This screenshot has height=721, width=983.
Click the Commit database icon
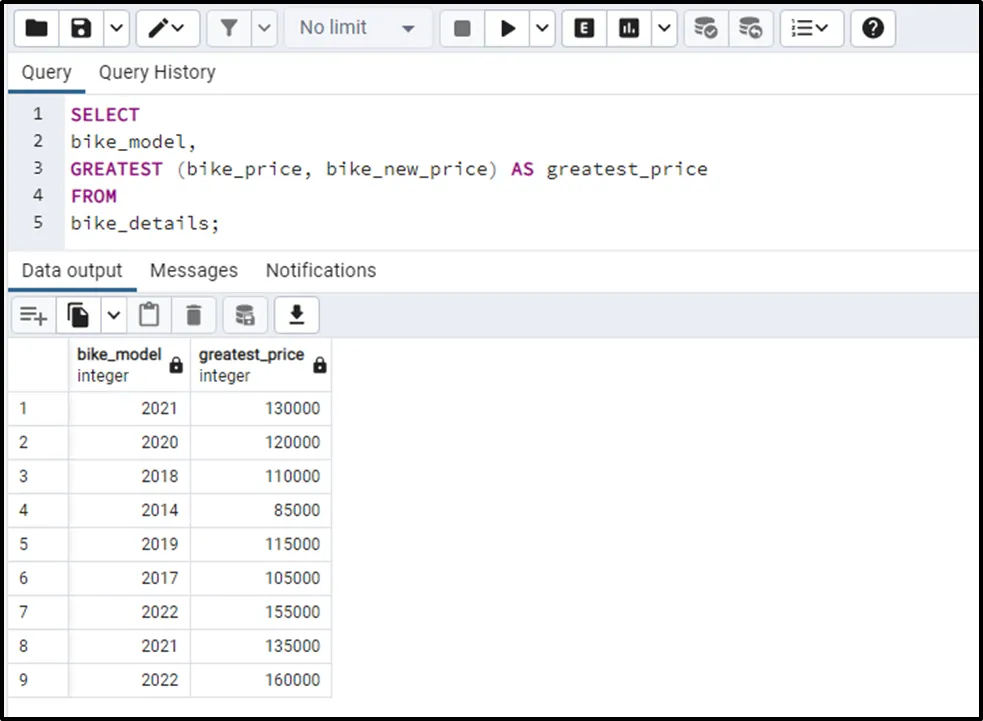[706, 29]
